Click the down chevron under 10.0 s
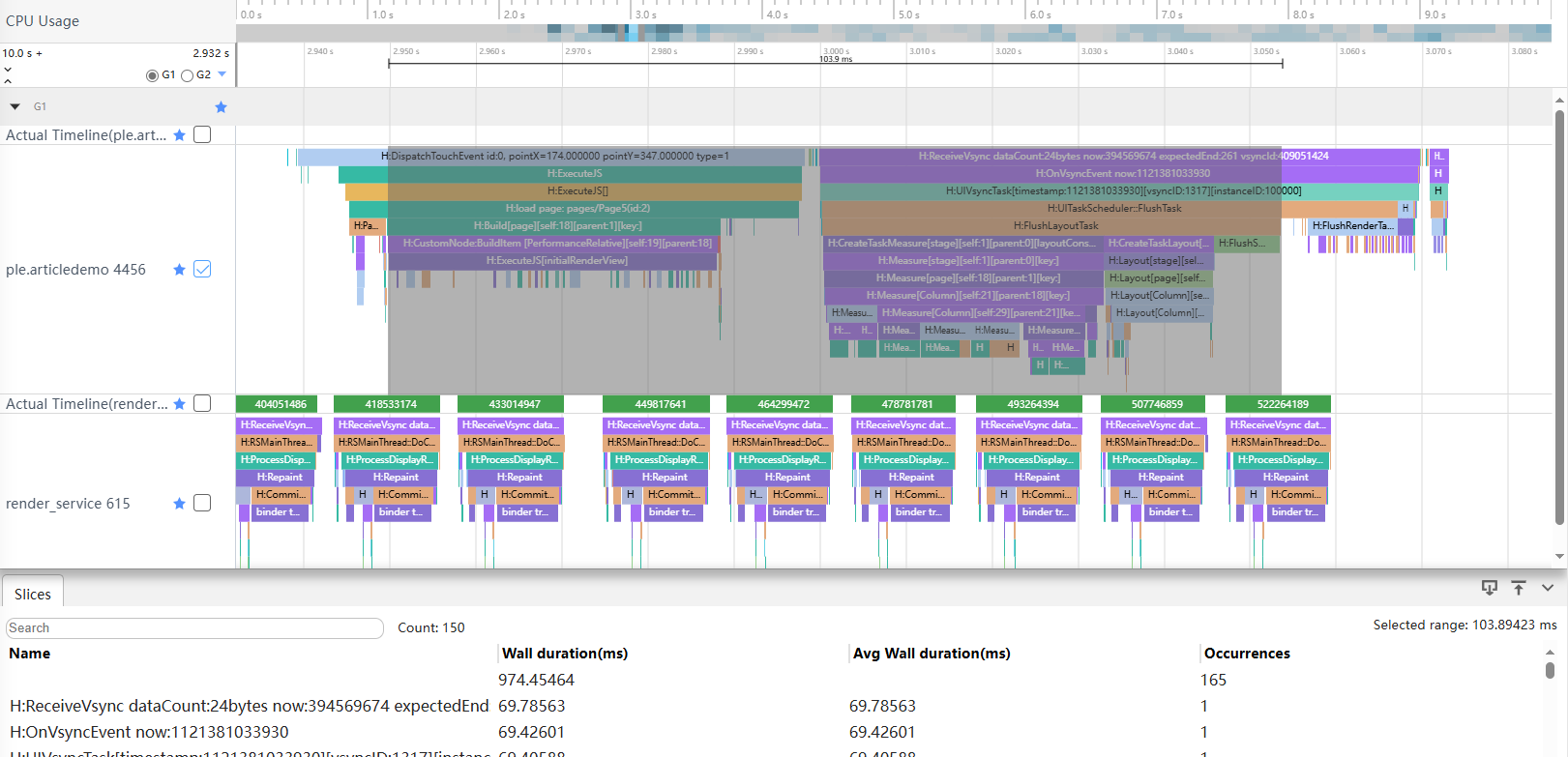 (8, 70)
